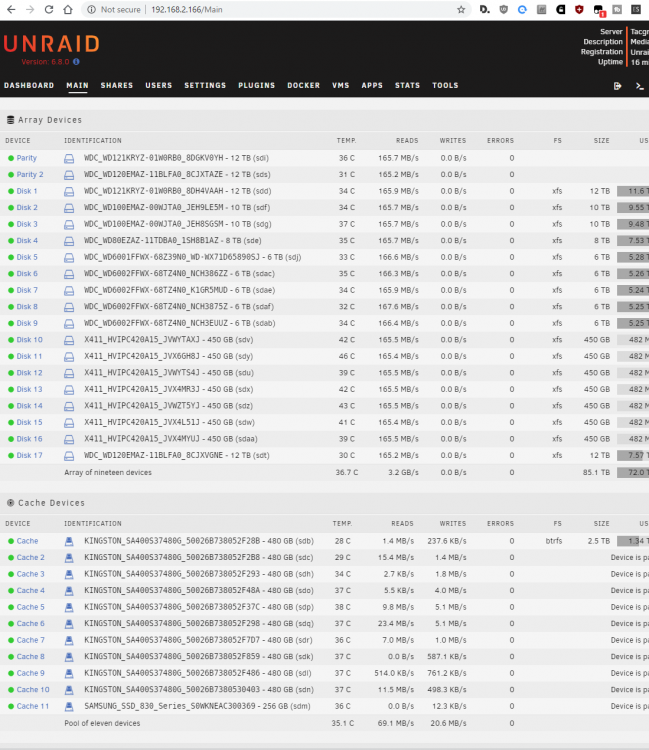
Task: Go to the Settings tab
Action: [x=205, y=86]
